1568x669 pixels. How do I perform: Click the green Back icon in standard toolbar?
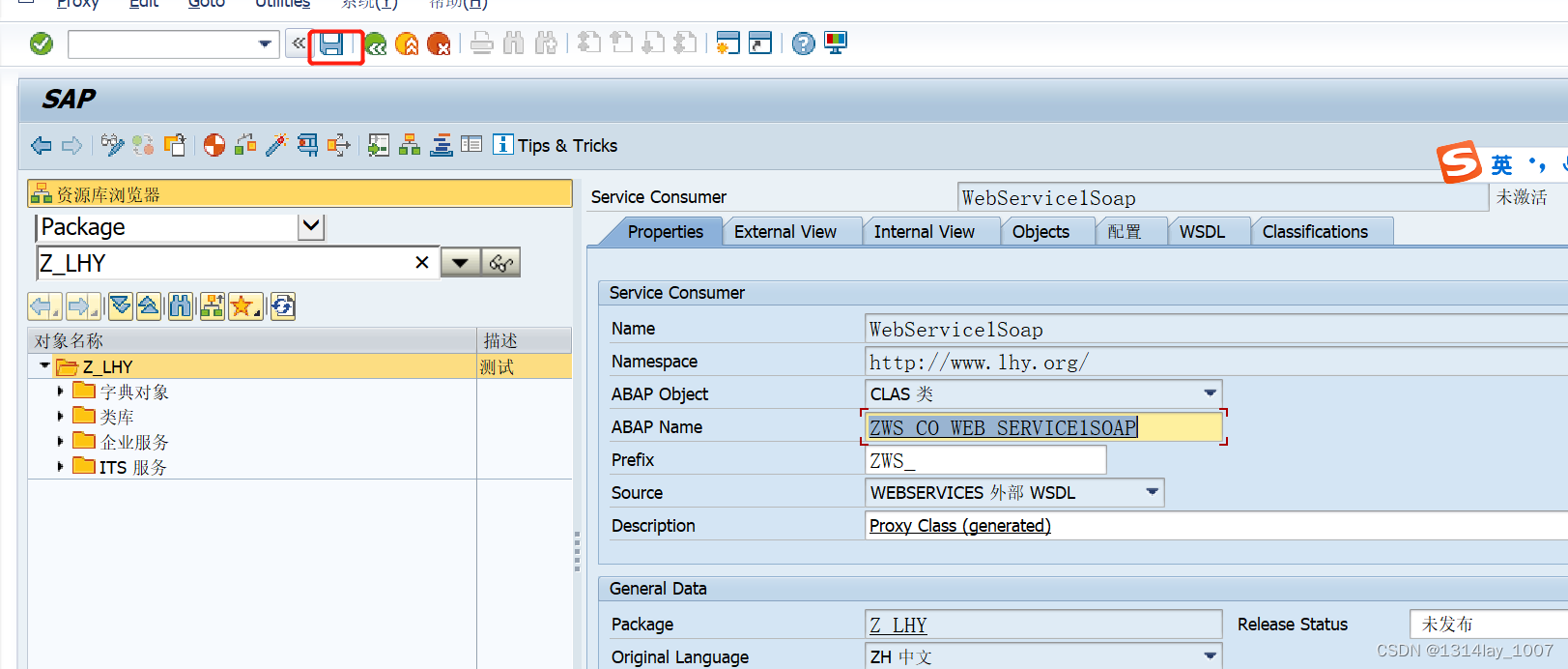375,44
